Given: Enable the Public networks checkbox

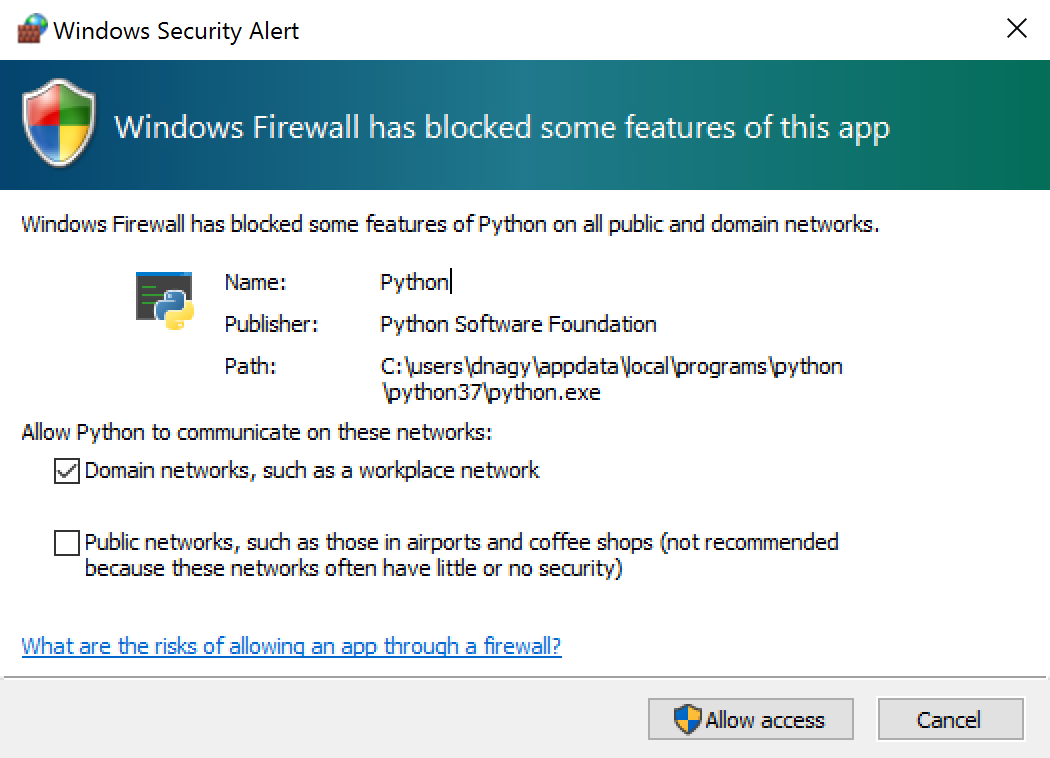Looking at the screenshot, I should pyautogui.click(x=67, y=542).
